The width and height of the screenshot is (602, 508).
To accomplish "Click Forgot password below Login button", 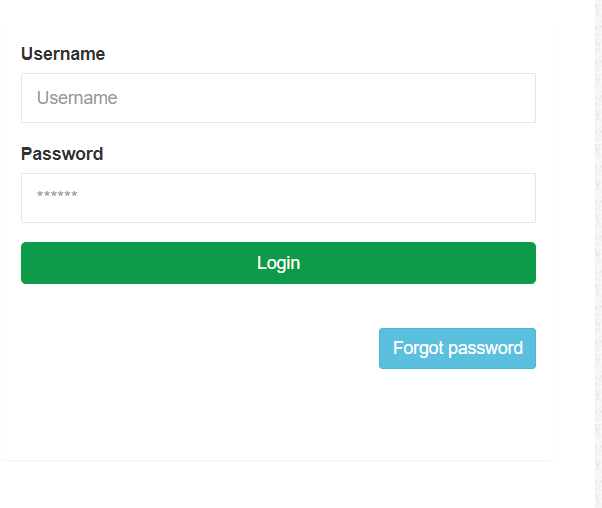I will [457, 348].
